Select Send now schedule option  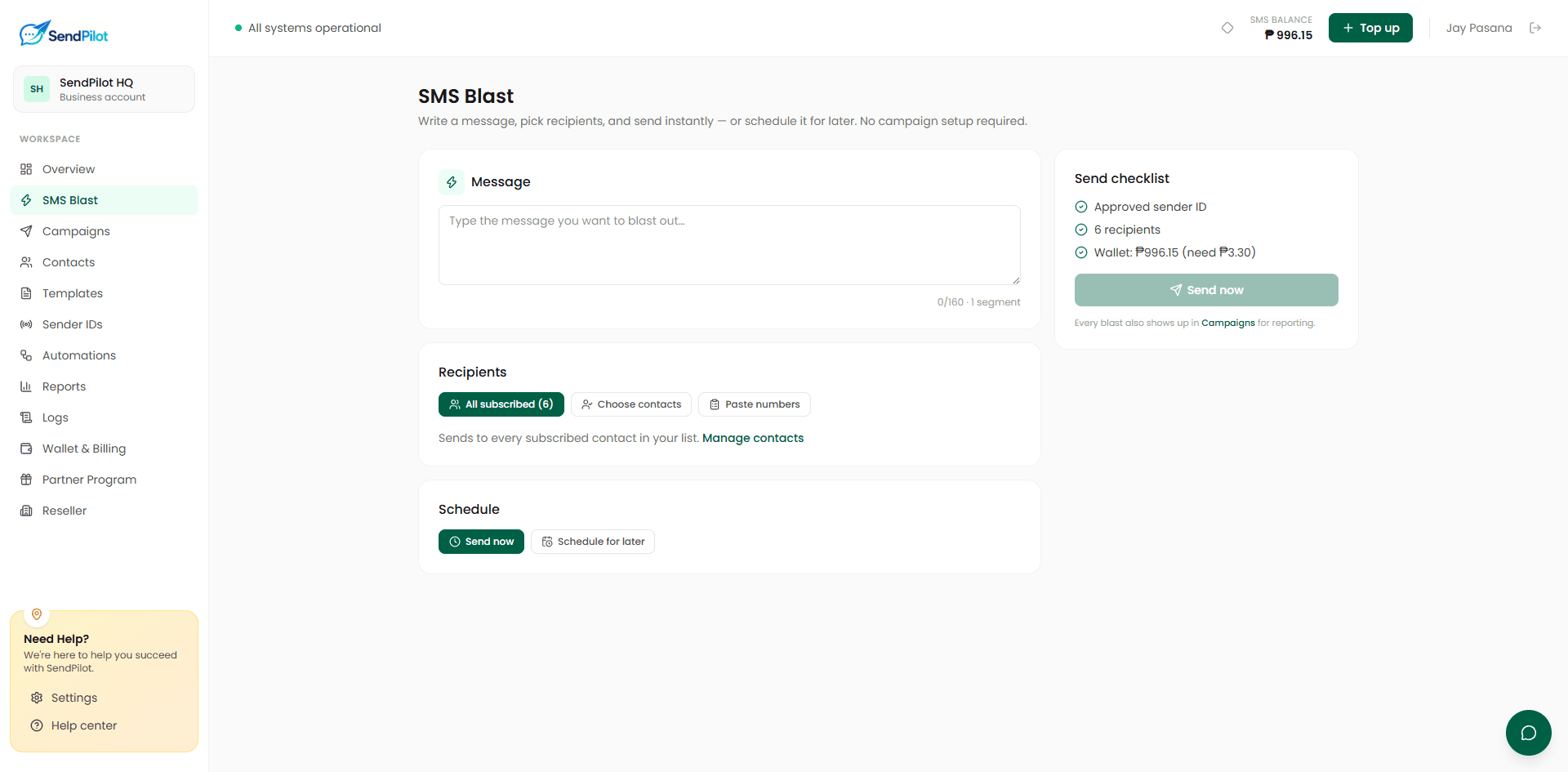481,542
